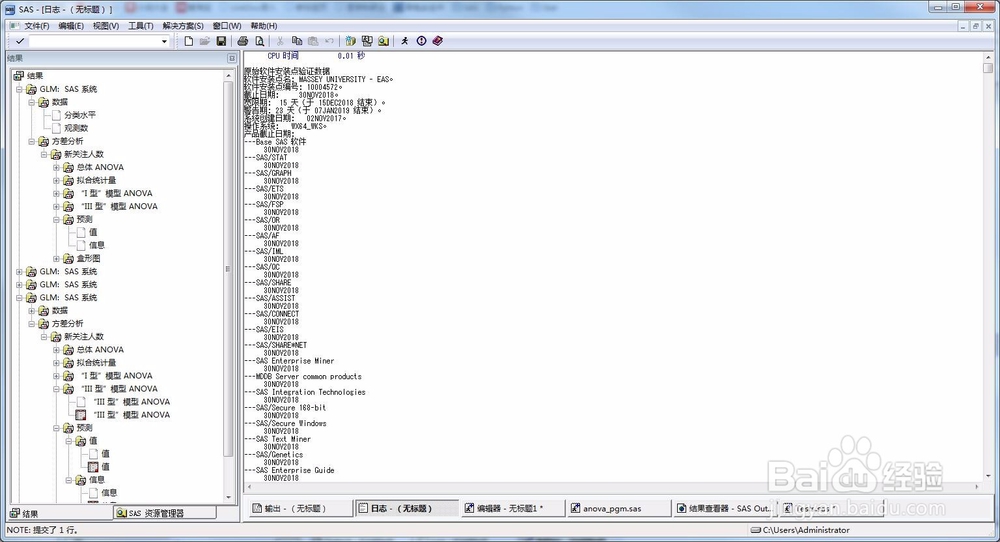
Task: Click the ---SAS/STAT line in the log
Action: [x=266, y=157]
